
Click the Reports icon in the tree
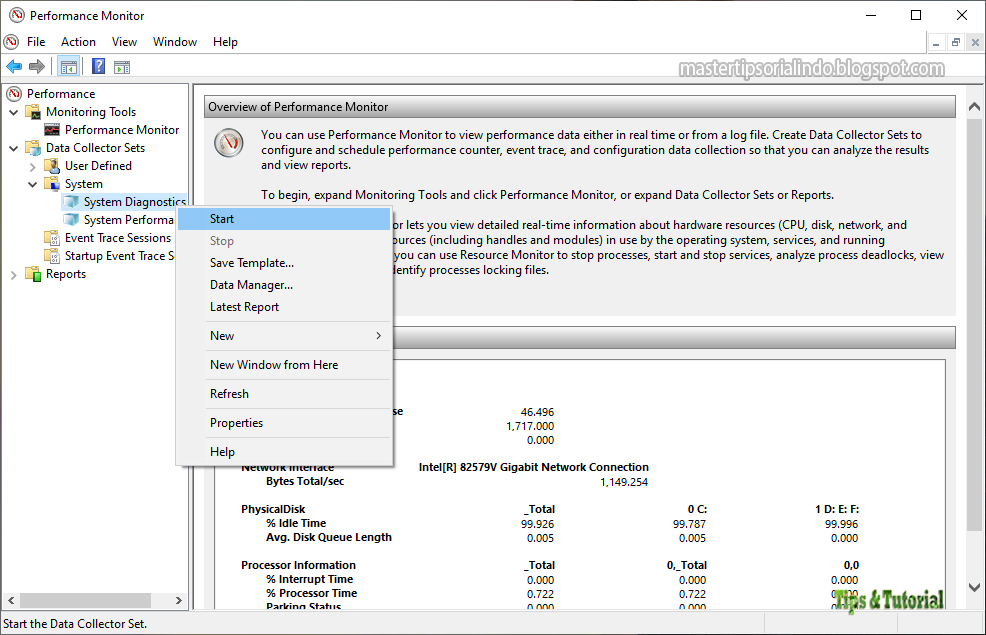click(33, 273)
